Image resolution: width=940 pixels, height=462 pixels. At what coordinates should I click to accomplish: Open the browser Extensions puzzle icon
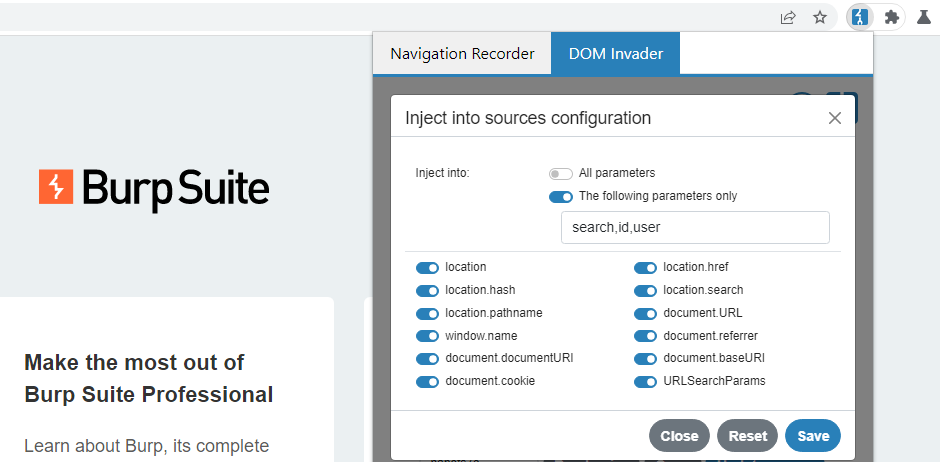(892, 17)
